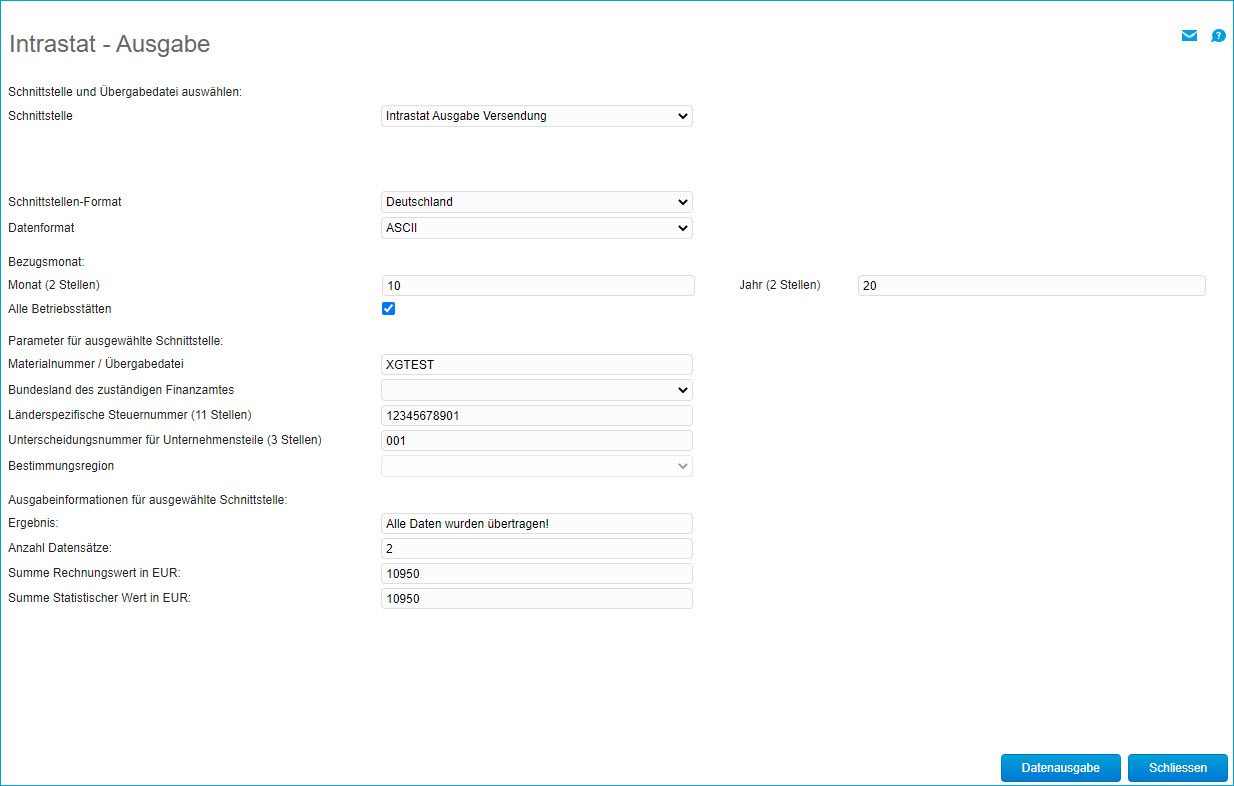Focus the Unterscheidungsnummer für Unternehmensteile field
Viewport: 1234px width, 786px height.
click(x=536, y=441)
